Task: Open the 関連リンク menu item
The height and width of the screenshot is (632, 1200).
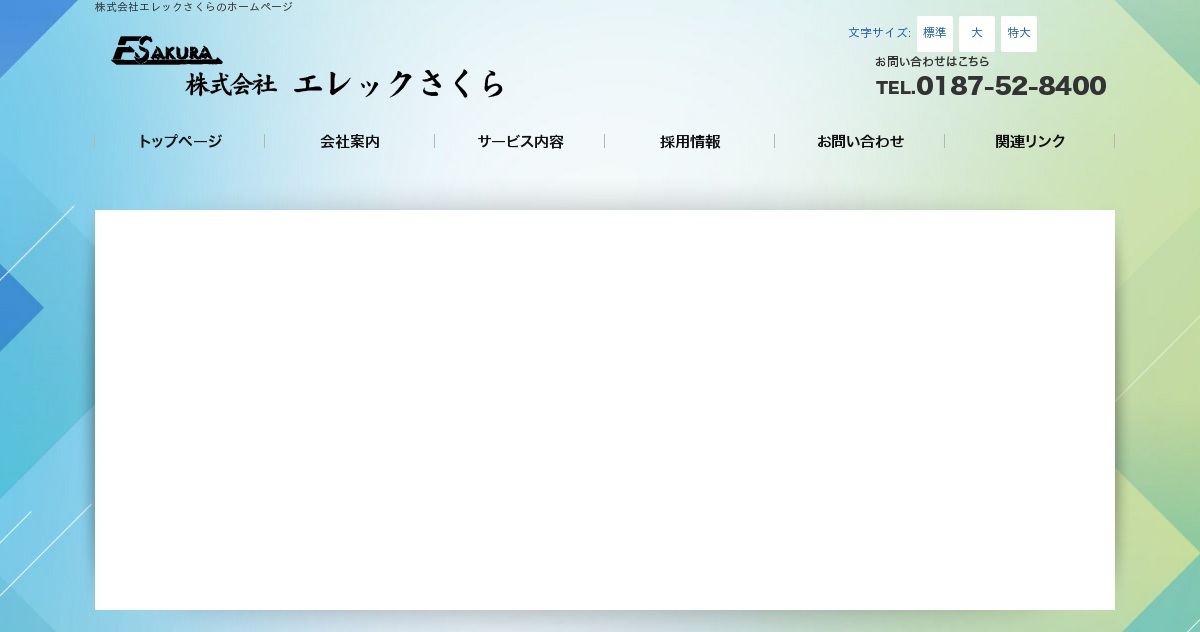Action: [1030, 142]
